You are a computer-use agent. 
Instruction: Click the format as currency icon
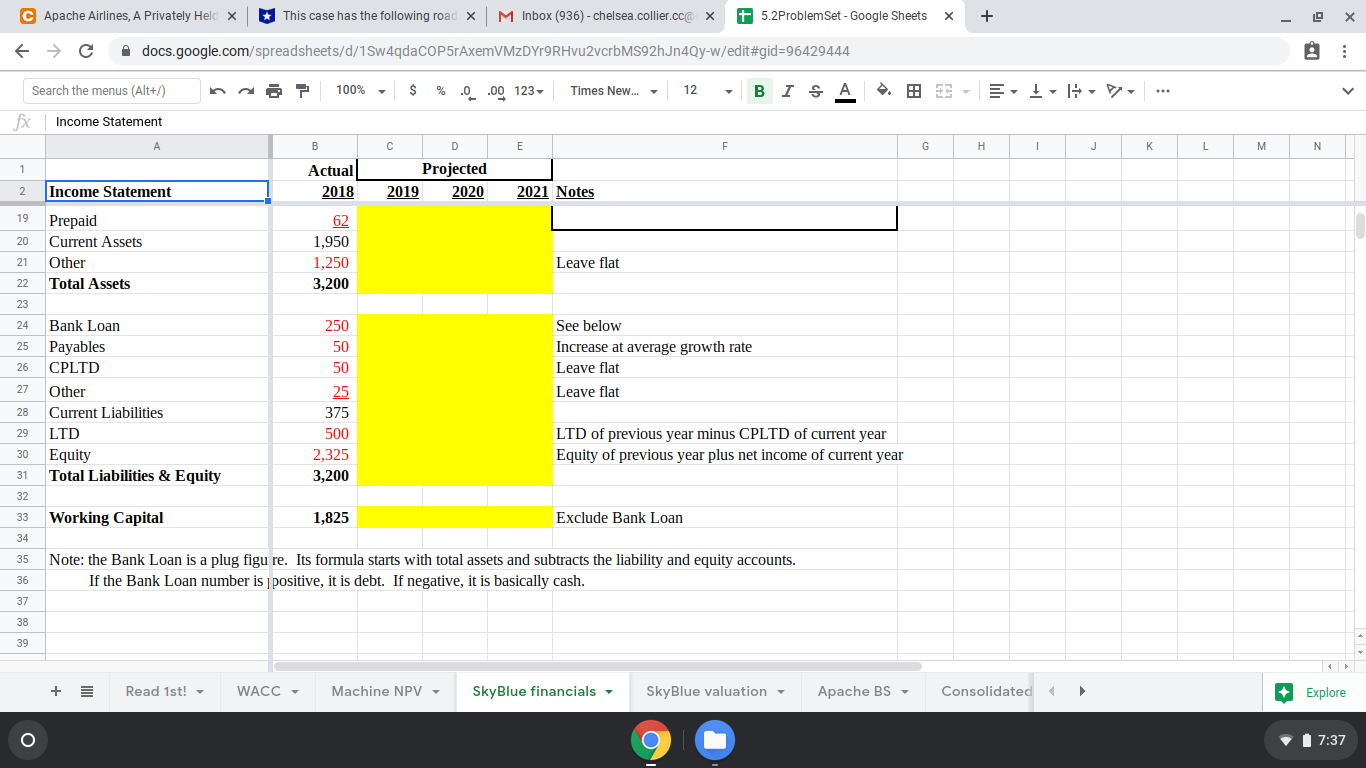411,90
